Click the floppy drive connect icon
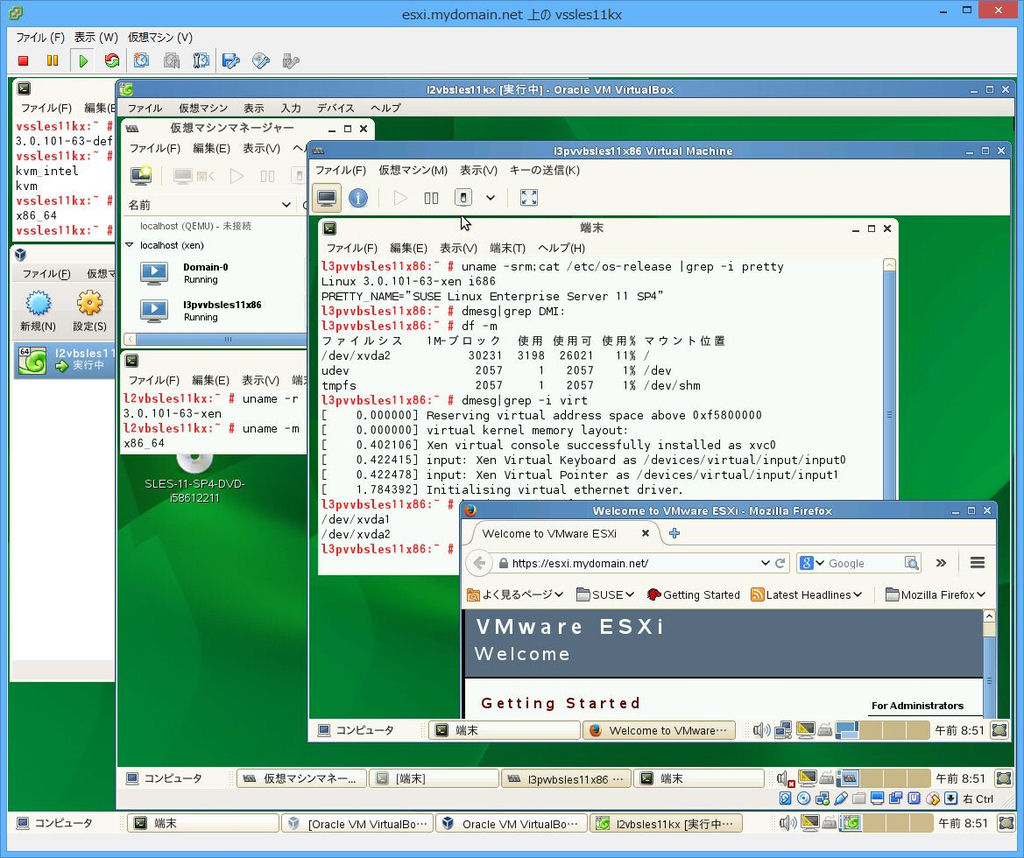Viewport: 1024px width, 858px height. 231,61
